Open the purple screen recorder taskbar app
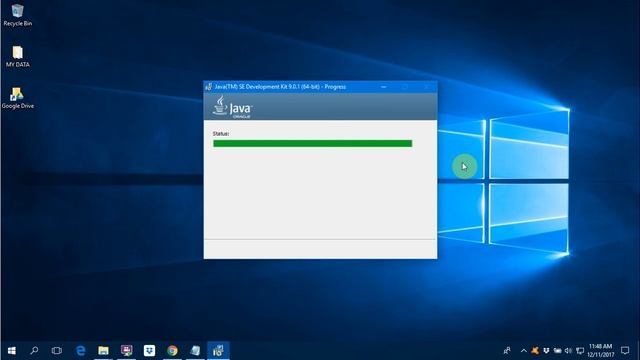640x360 pixels. click(127, 351)
